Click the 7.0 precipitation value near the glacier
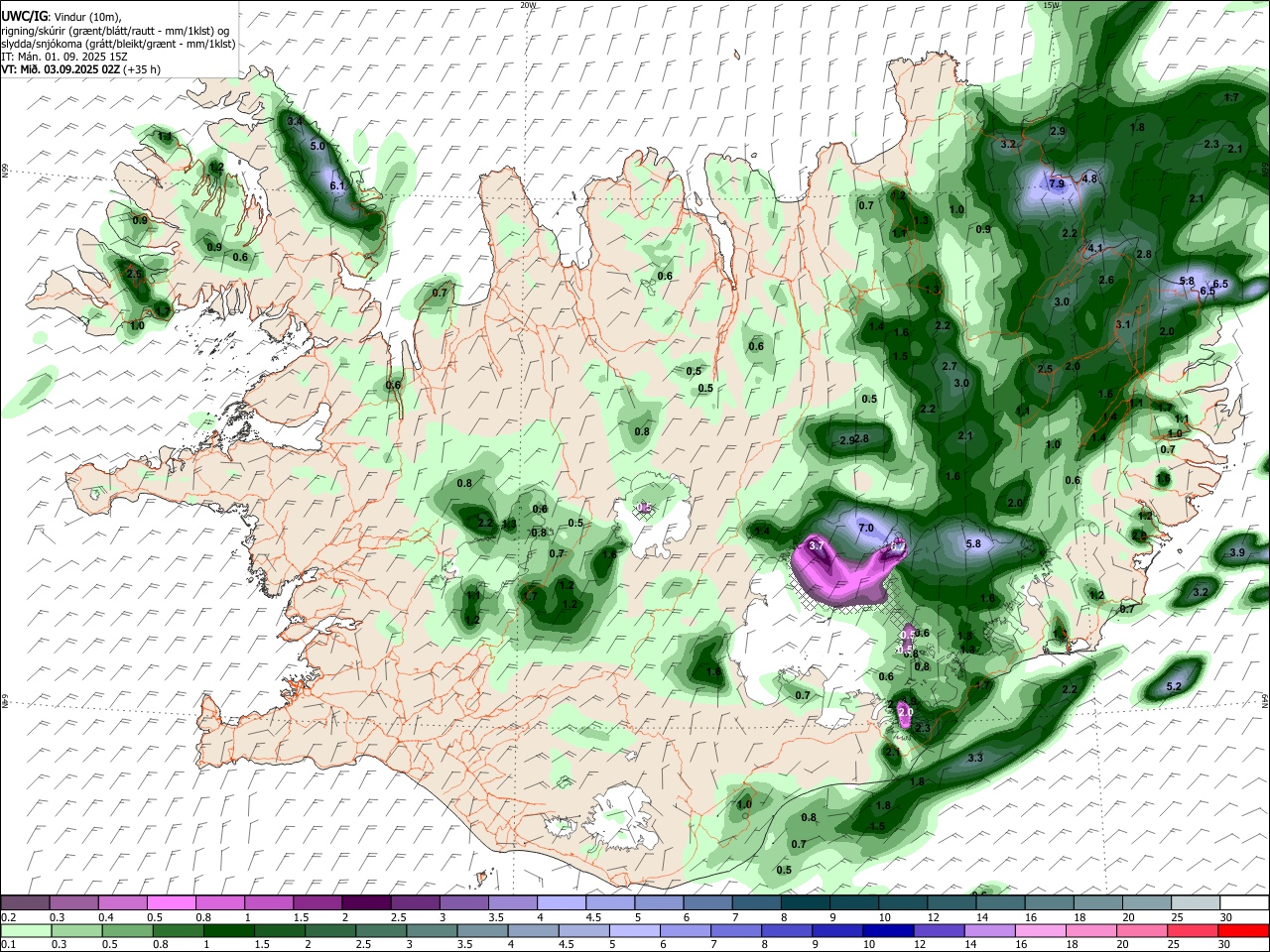 point(865,528)
